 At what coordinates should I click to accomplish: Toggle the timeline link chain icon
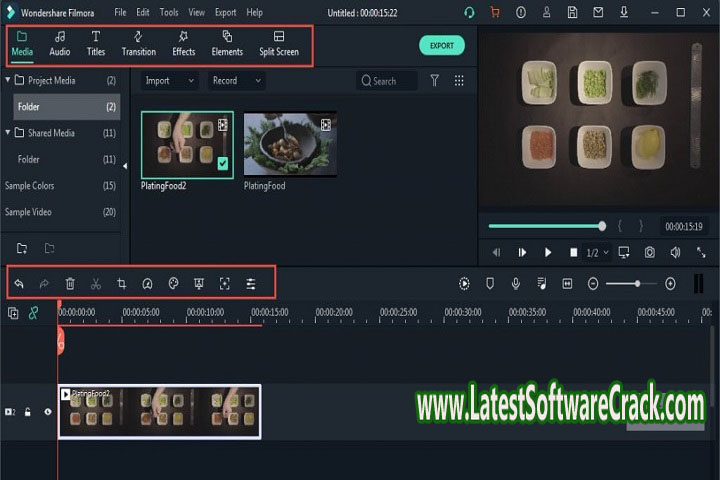pos(33,313)
